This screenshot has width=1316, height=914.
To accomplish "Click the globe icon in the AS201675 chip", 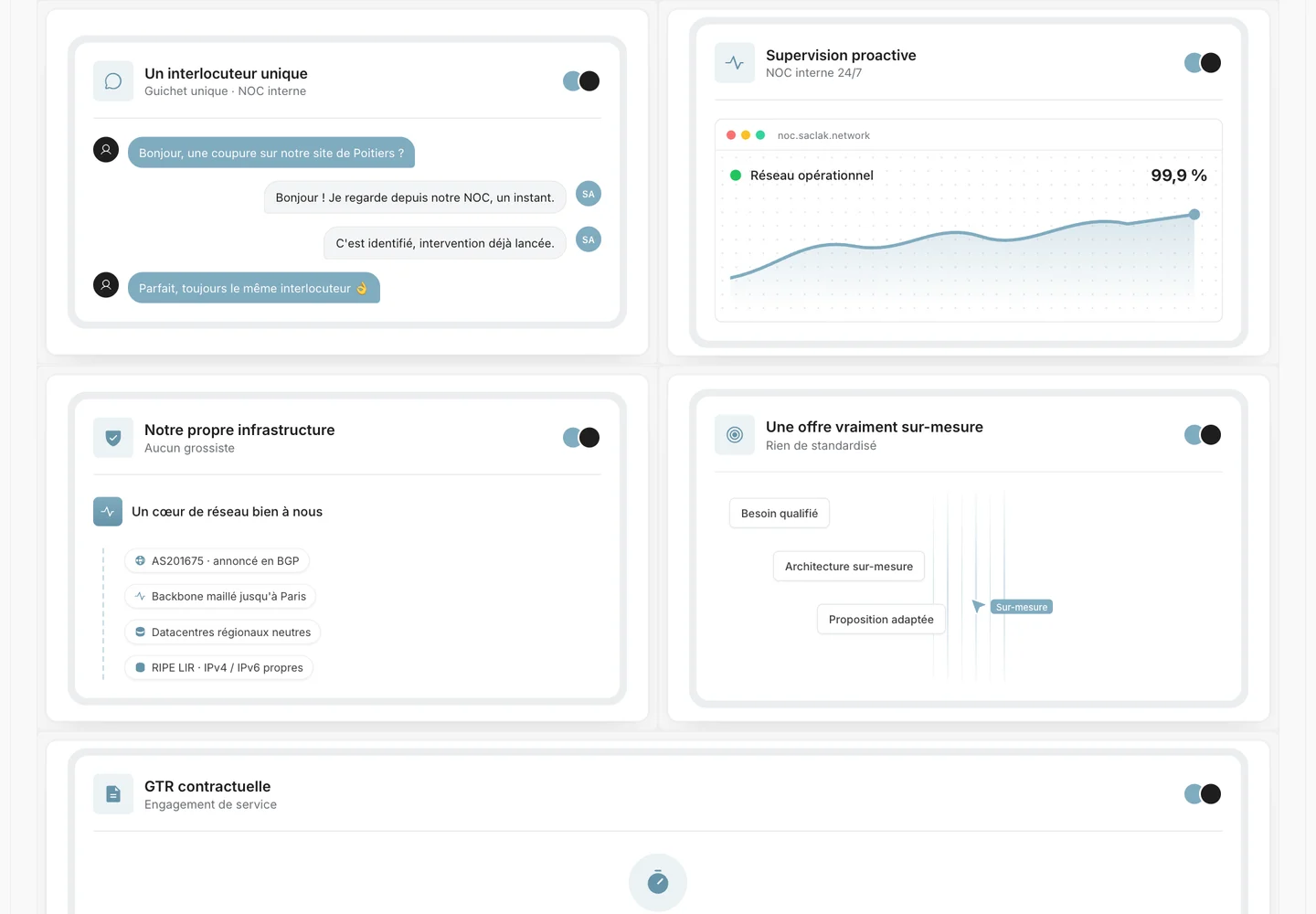I will point(140,560).
